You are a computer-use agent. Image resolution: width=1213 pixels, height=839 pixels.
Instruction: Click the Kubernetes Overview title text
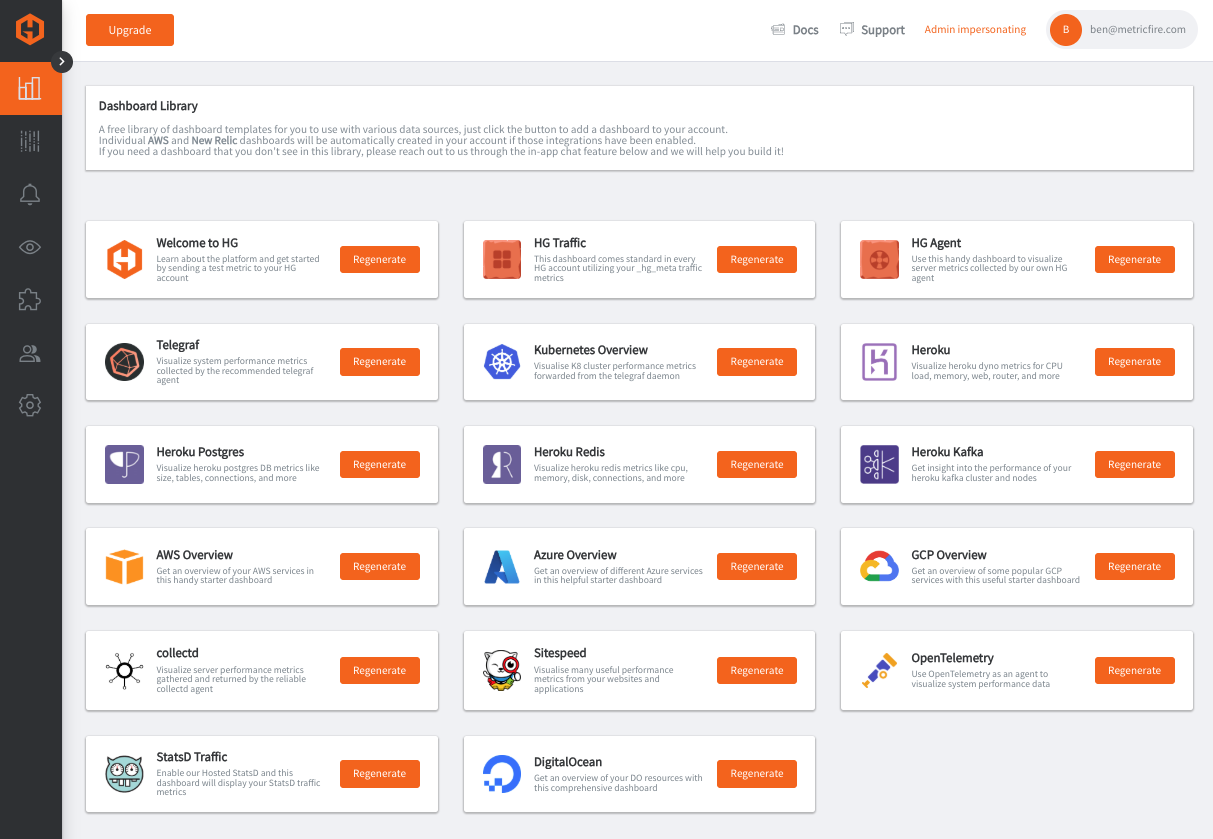tap(591, 350)
